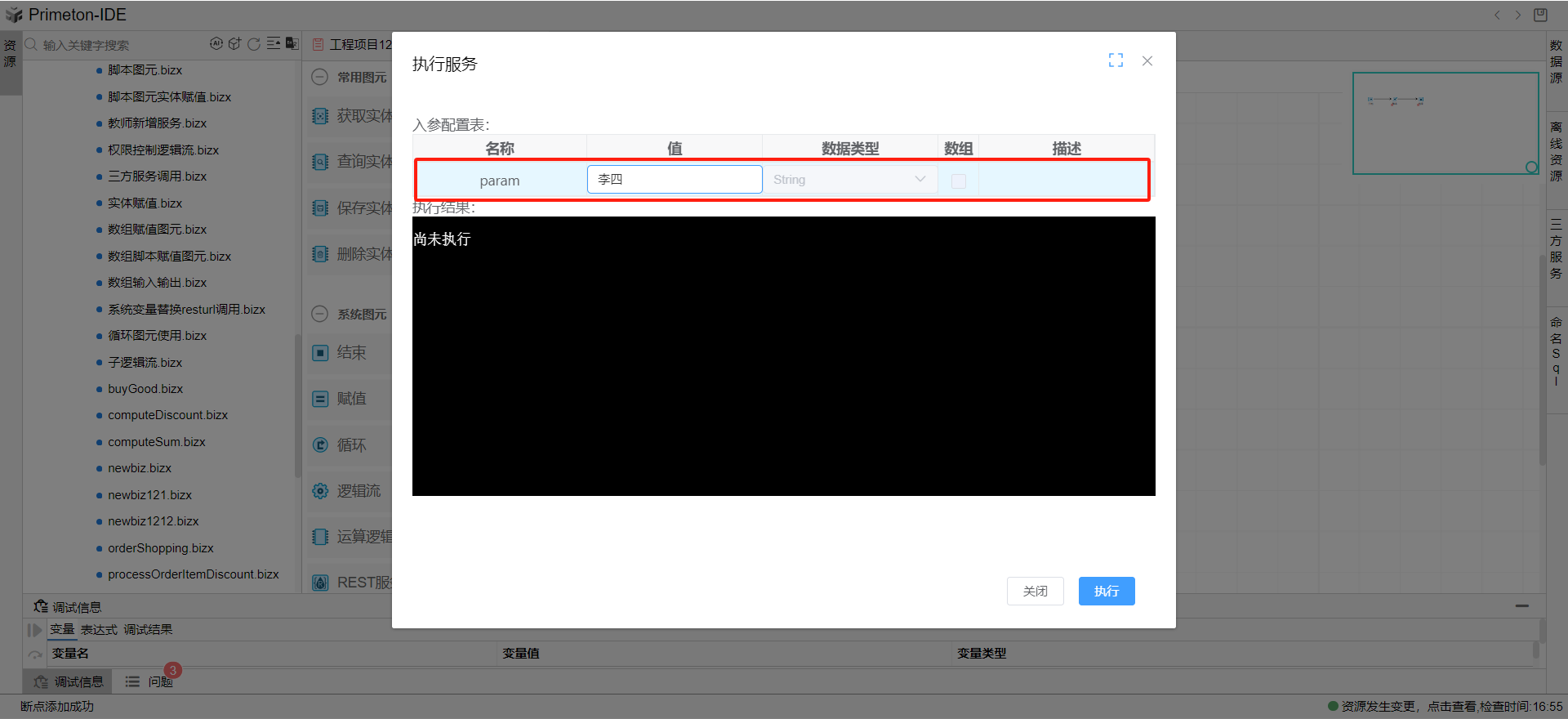Open computeSum.bizx in the resource tree
The height and width of the screenshot is (719, 1568).
click(x=156, y=442)
